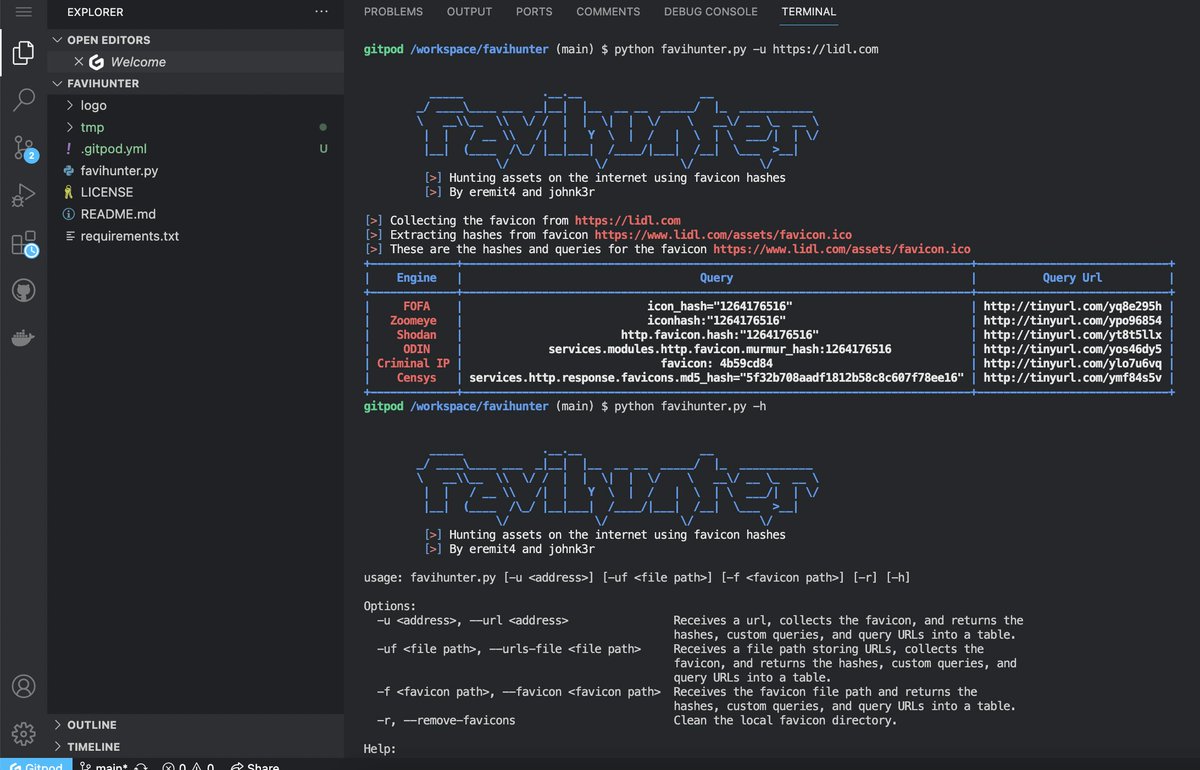1200x770 pixels.
Task: Click the ODIN engine cell
Action: pos(416,349)
